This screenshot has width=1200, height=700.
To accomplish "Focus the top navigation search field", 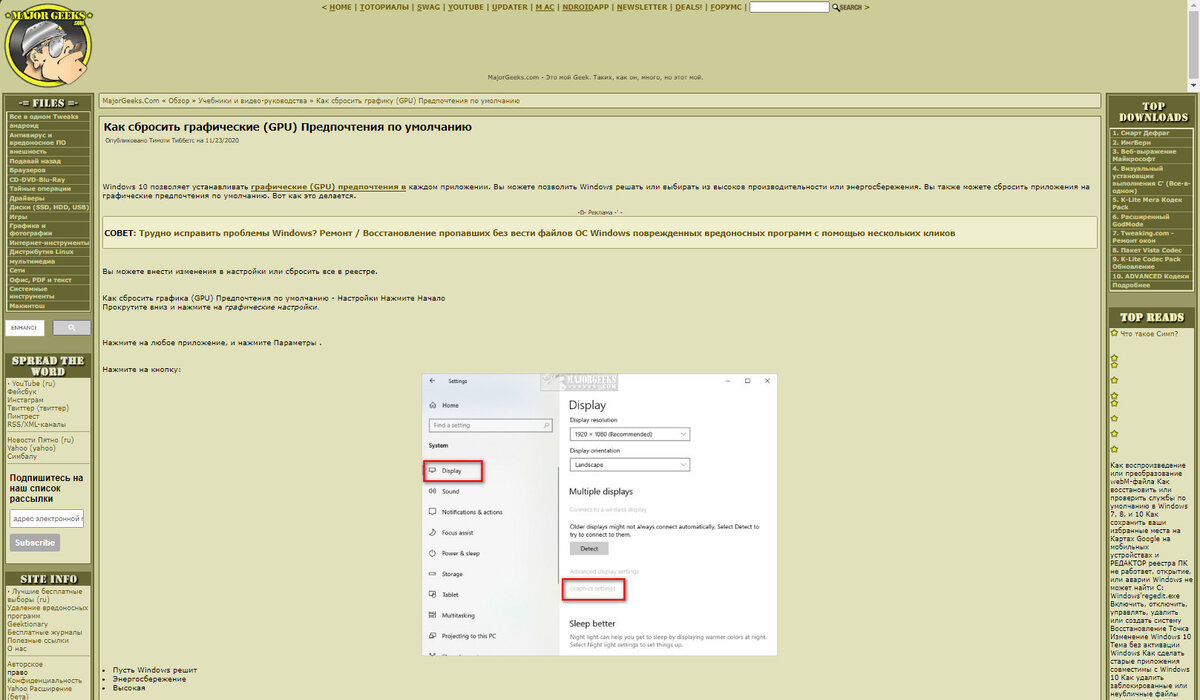I will click(789, 7).
